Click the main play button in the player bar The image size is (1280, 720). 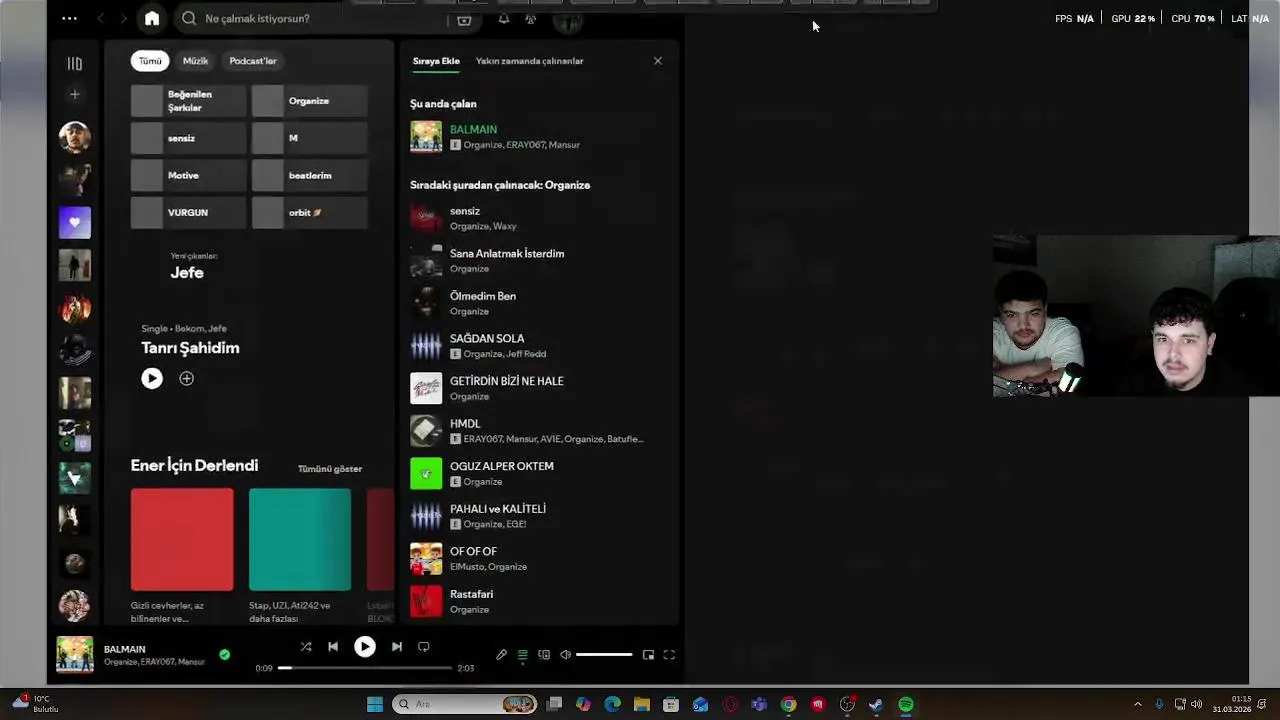(365, 647)
